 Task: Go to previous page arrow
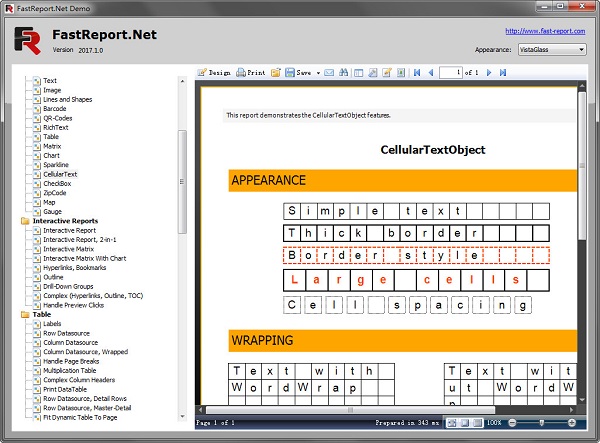point(431,72)
